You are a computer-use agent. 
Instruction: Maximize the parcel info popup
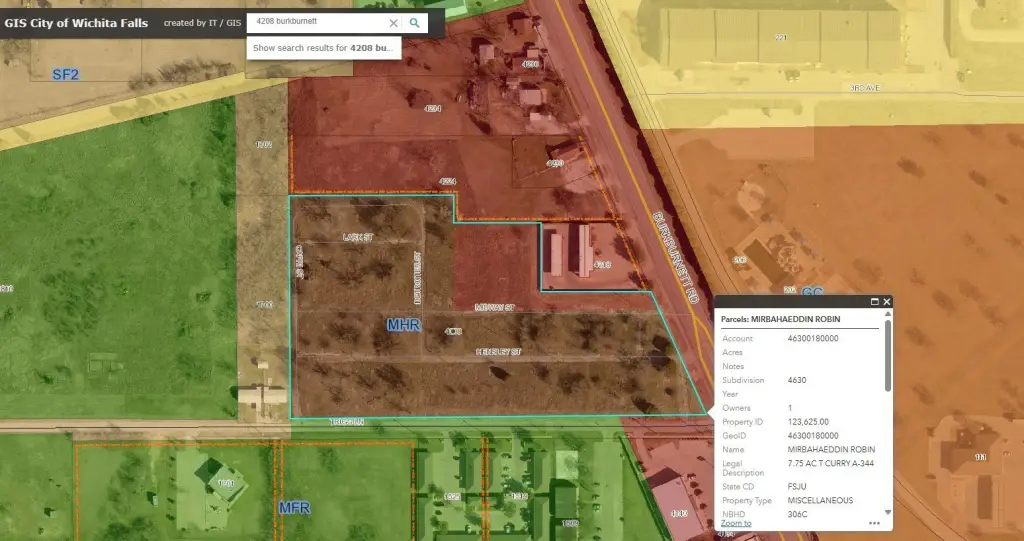coord(874,301)
